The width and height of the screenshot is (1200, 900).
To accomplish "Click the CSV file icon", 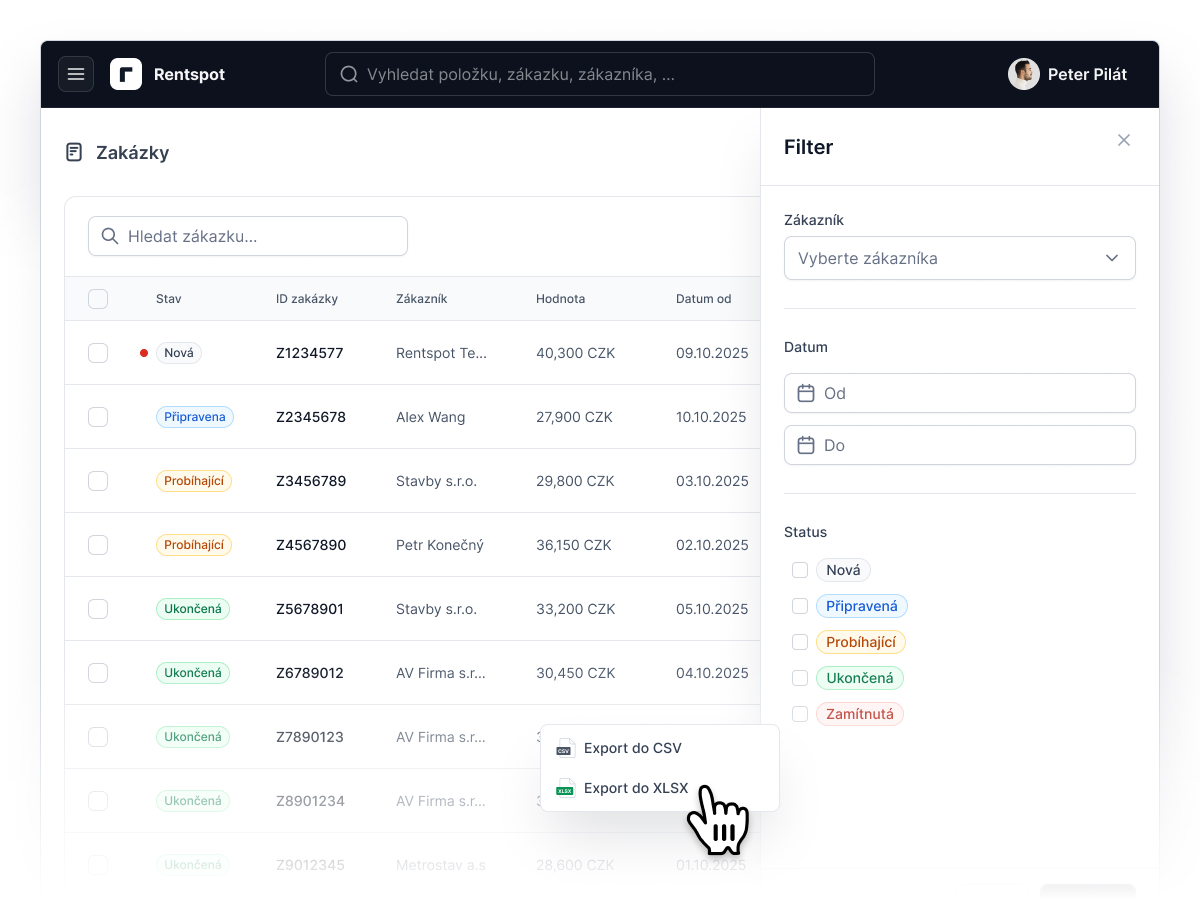I will 565,748.
